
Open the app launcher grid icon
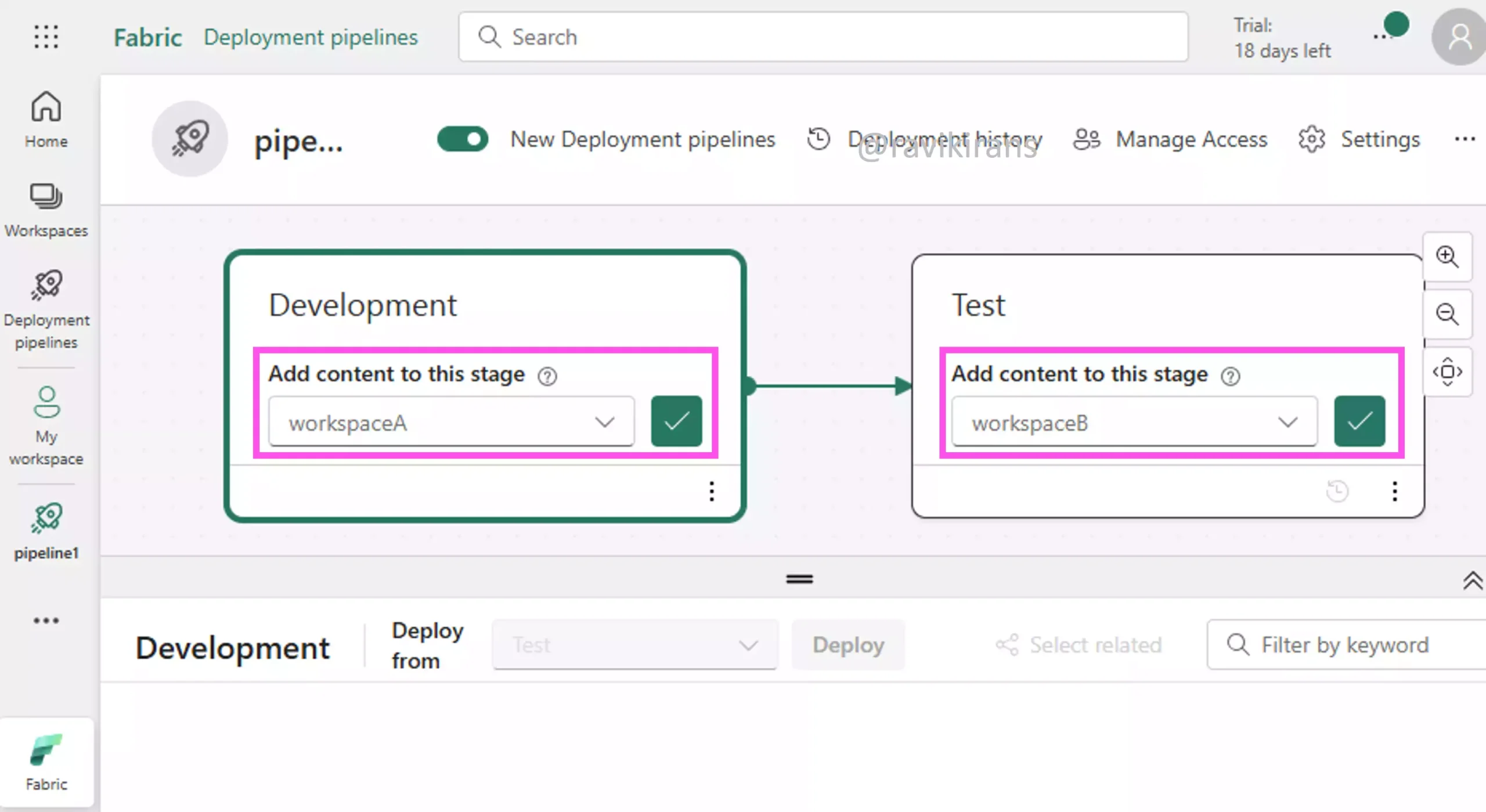[46, 37]
